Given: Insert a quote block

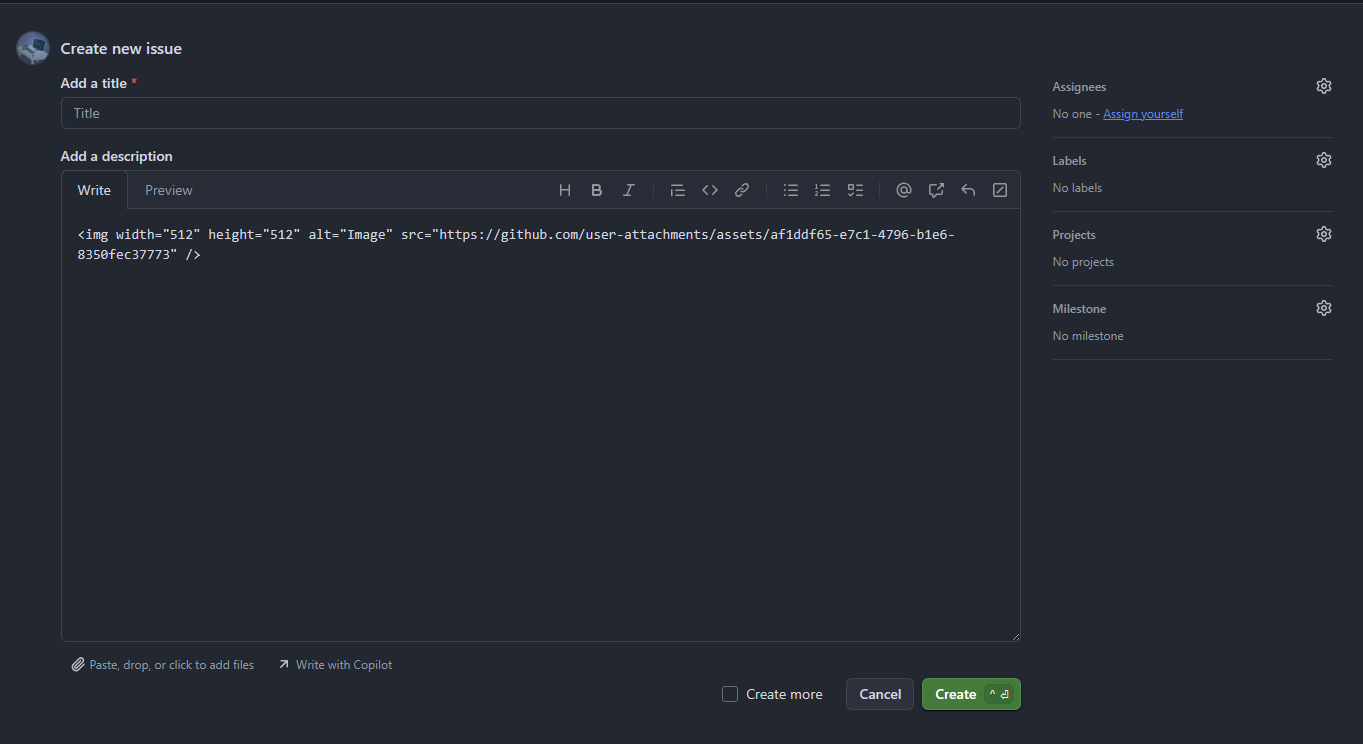Looking at the screenshot, I should tap(678, 190).
